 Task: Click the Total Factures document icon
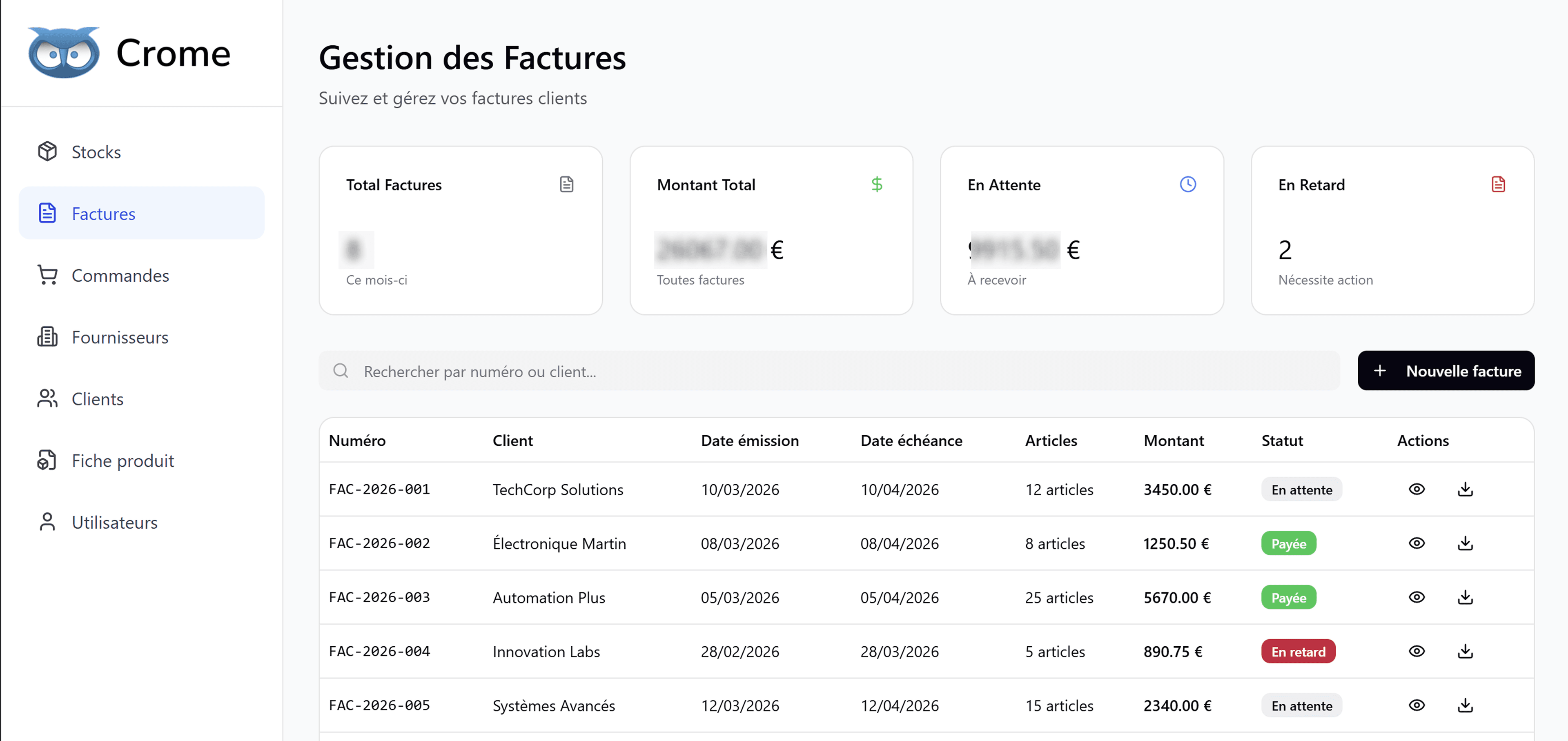(x=566, y=185)
